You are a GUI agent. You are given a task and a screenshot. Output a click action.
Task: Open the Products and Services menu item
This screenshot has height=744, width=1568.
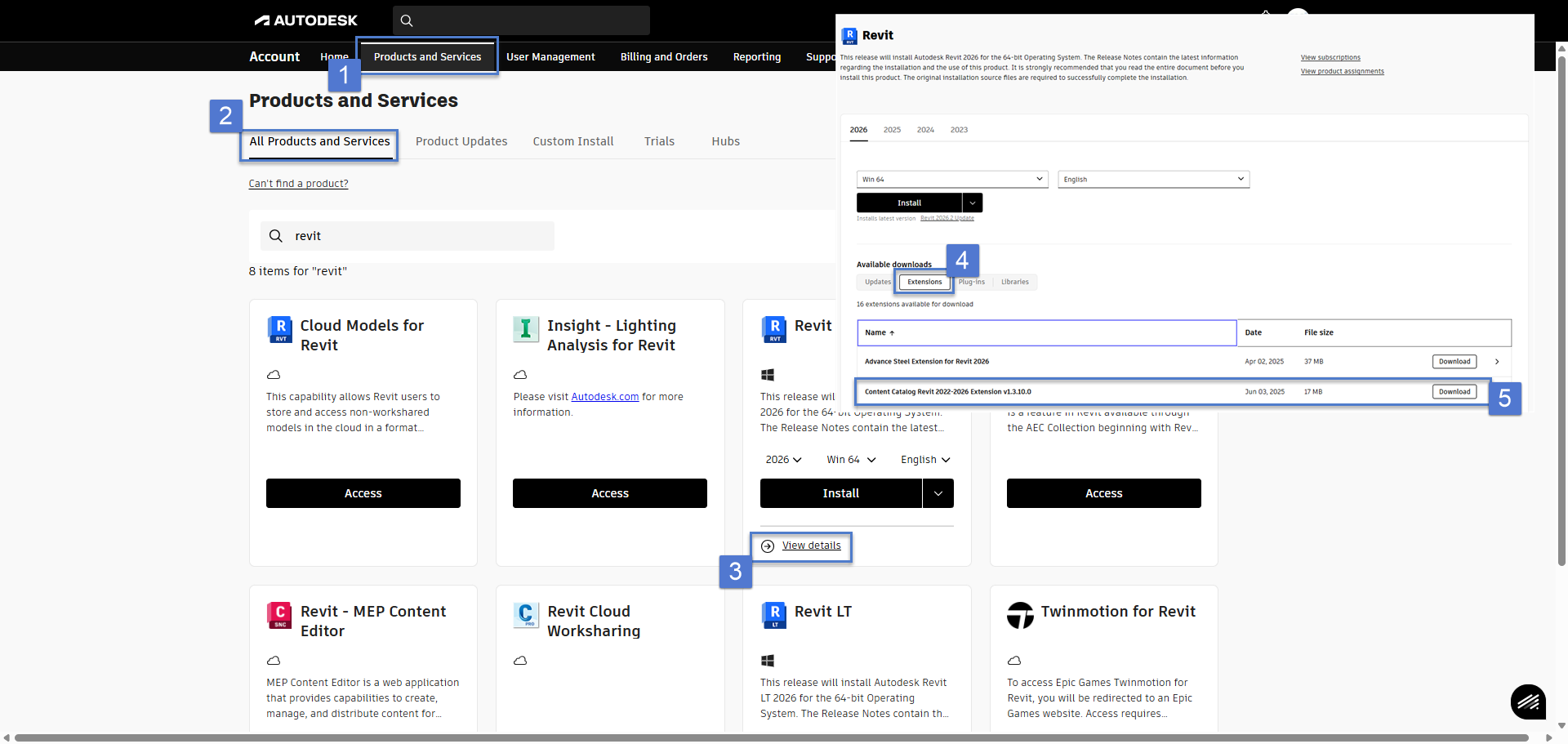[x=427, y=56]
